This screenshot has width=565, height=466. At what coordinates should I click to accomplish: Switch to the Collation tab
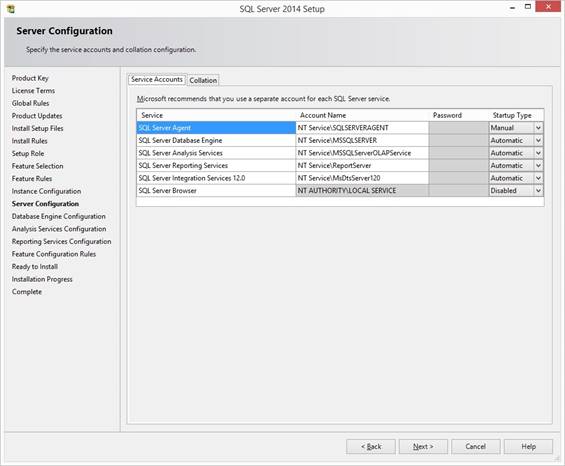point(203,80)
